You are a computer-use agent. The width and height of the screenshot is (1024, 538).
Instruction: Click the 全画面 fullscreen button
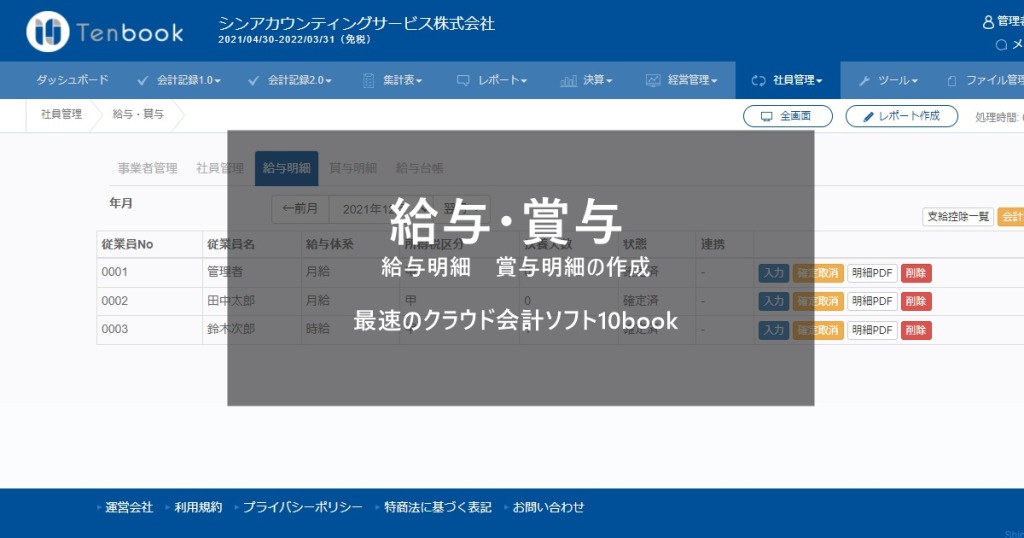[788, 116]
